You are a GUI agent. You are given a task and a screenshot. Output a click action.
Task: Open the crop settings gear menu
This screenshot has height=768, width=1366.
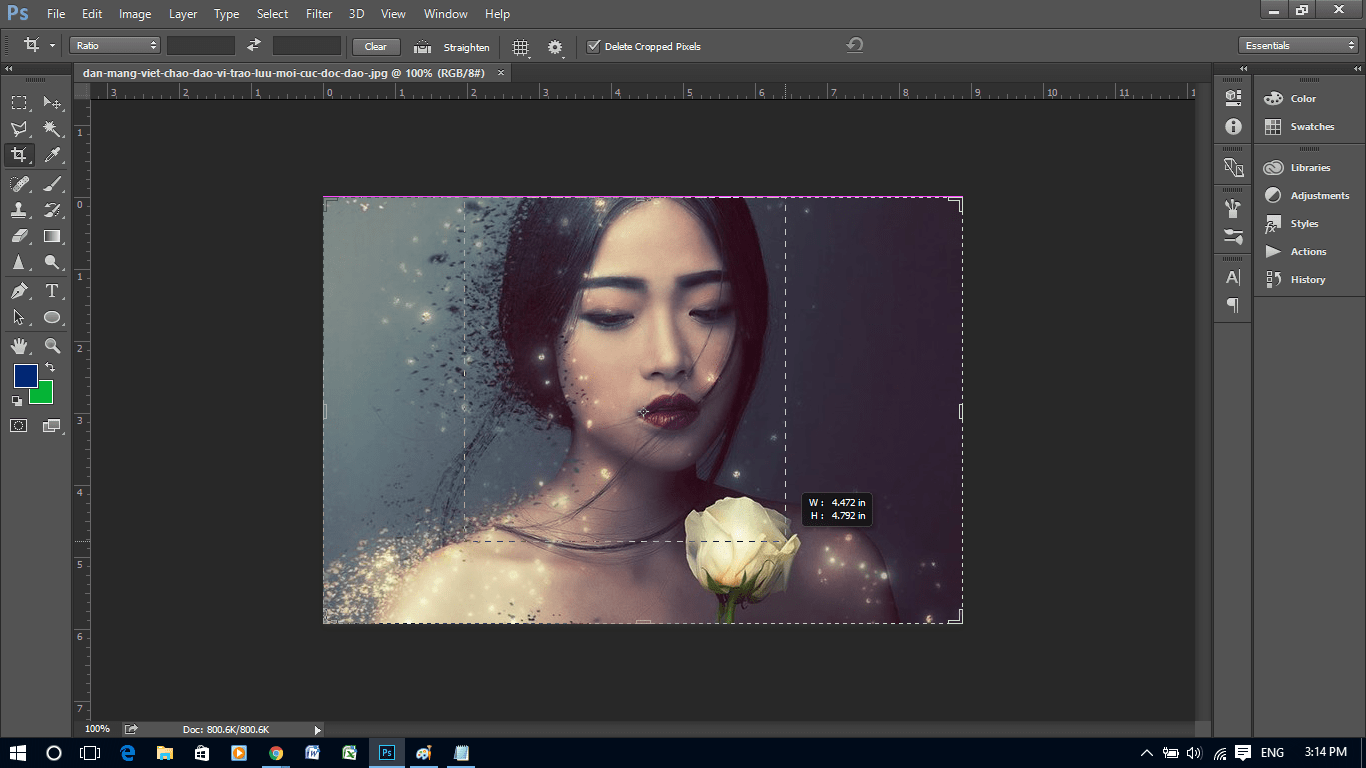[x=555, y=47]
